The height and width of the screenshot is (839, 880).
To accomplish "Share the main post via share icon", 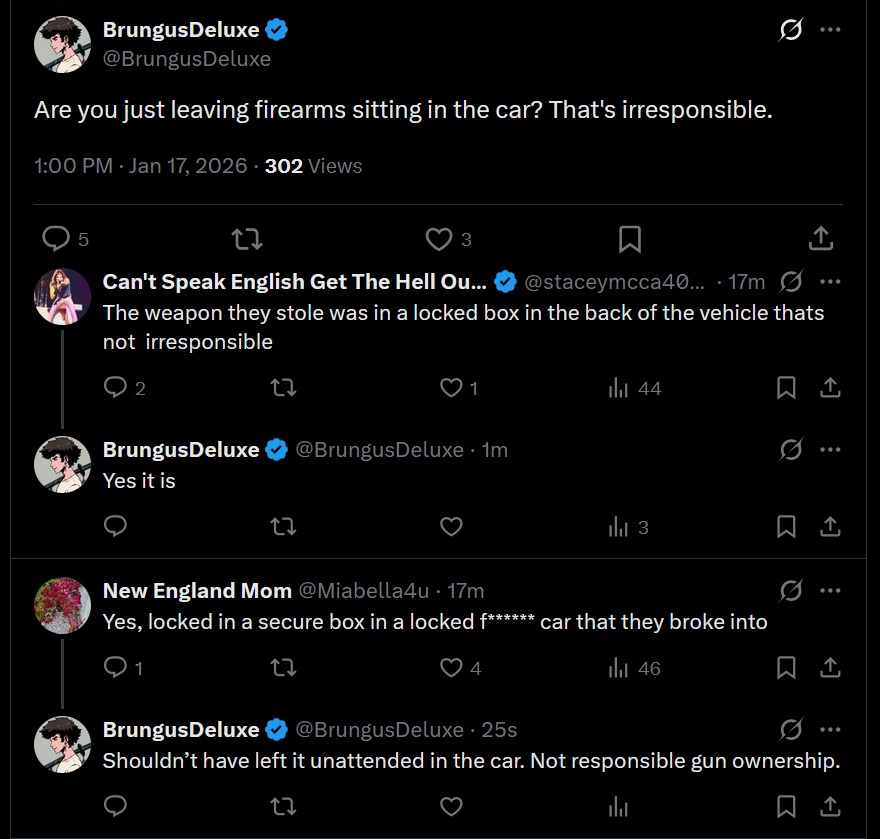I will [820, 239].
